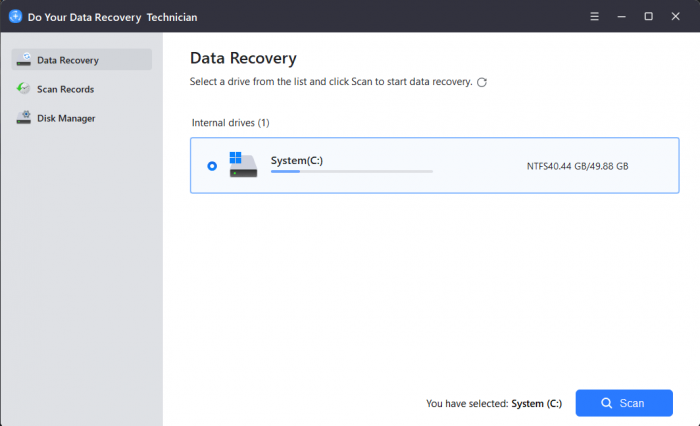Click the magnifier icon in Scan button
The height and width of the screenshot is (426, 700).
(606, 403)
